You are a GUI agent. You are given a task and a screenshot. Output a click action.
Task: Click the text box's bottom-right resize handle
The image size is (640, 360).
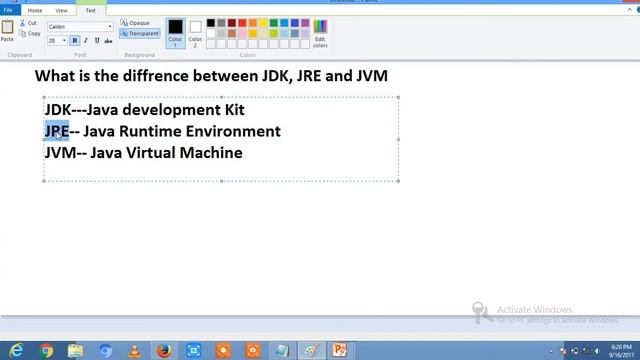398,181
